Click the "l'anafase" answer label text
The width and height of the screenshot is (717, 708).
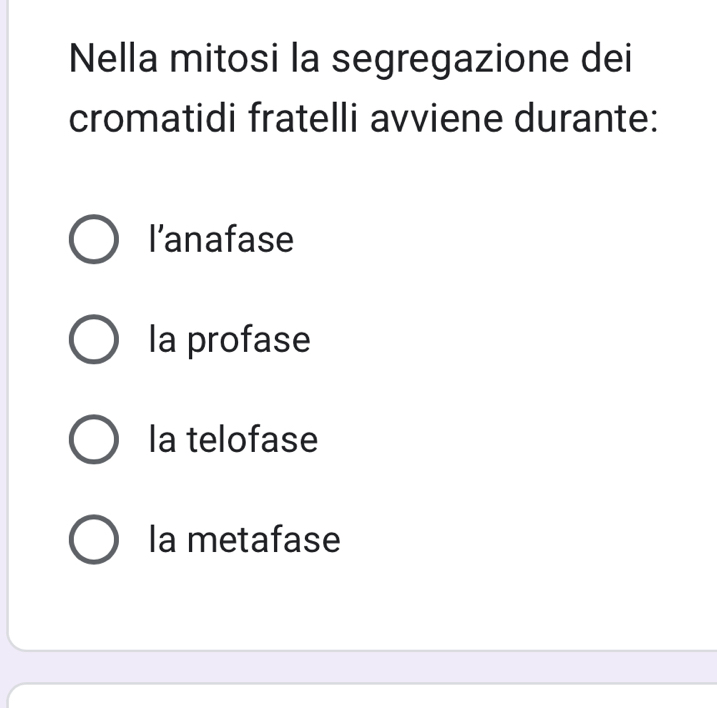coord(221,241)
